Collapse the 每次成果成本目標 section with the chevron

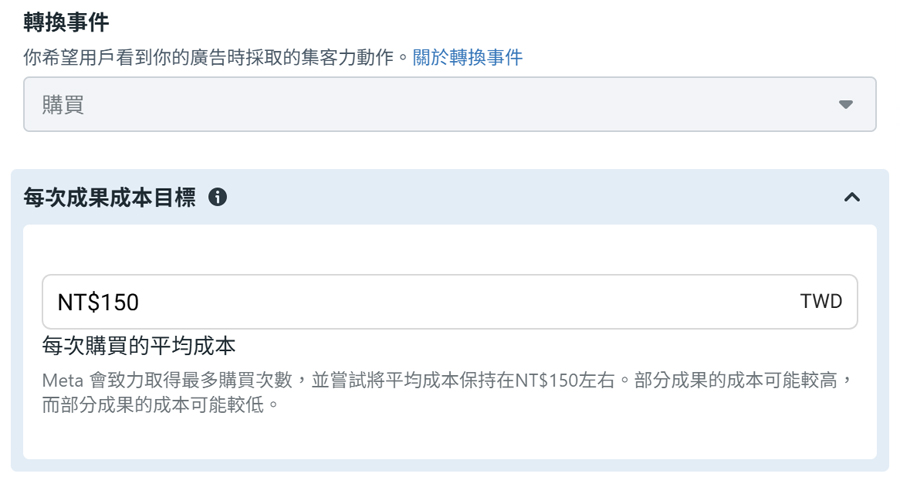pos(852,197)
